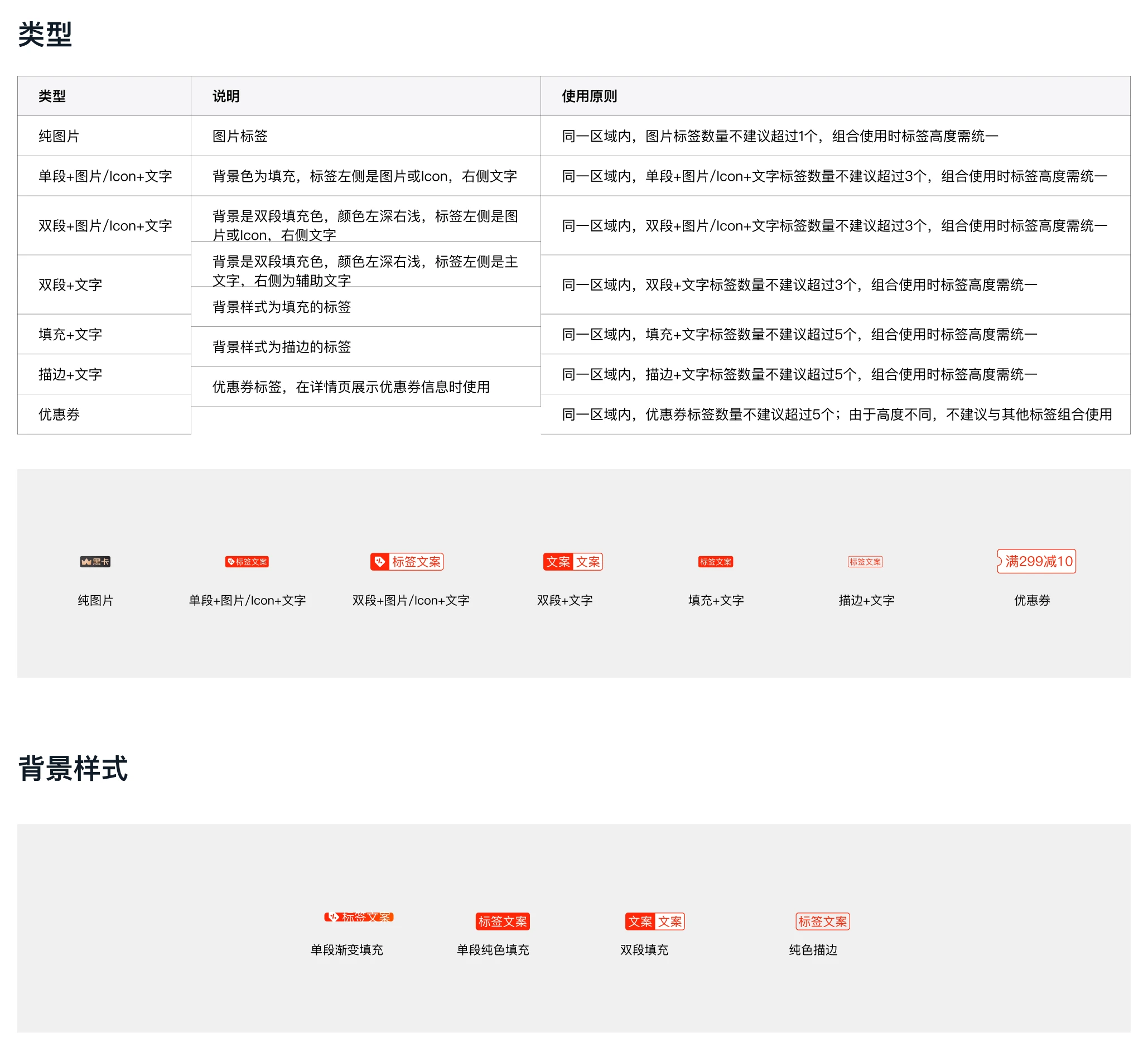Click the 双段+图片/Icon+文字 caption under the tag

411,600
